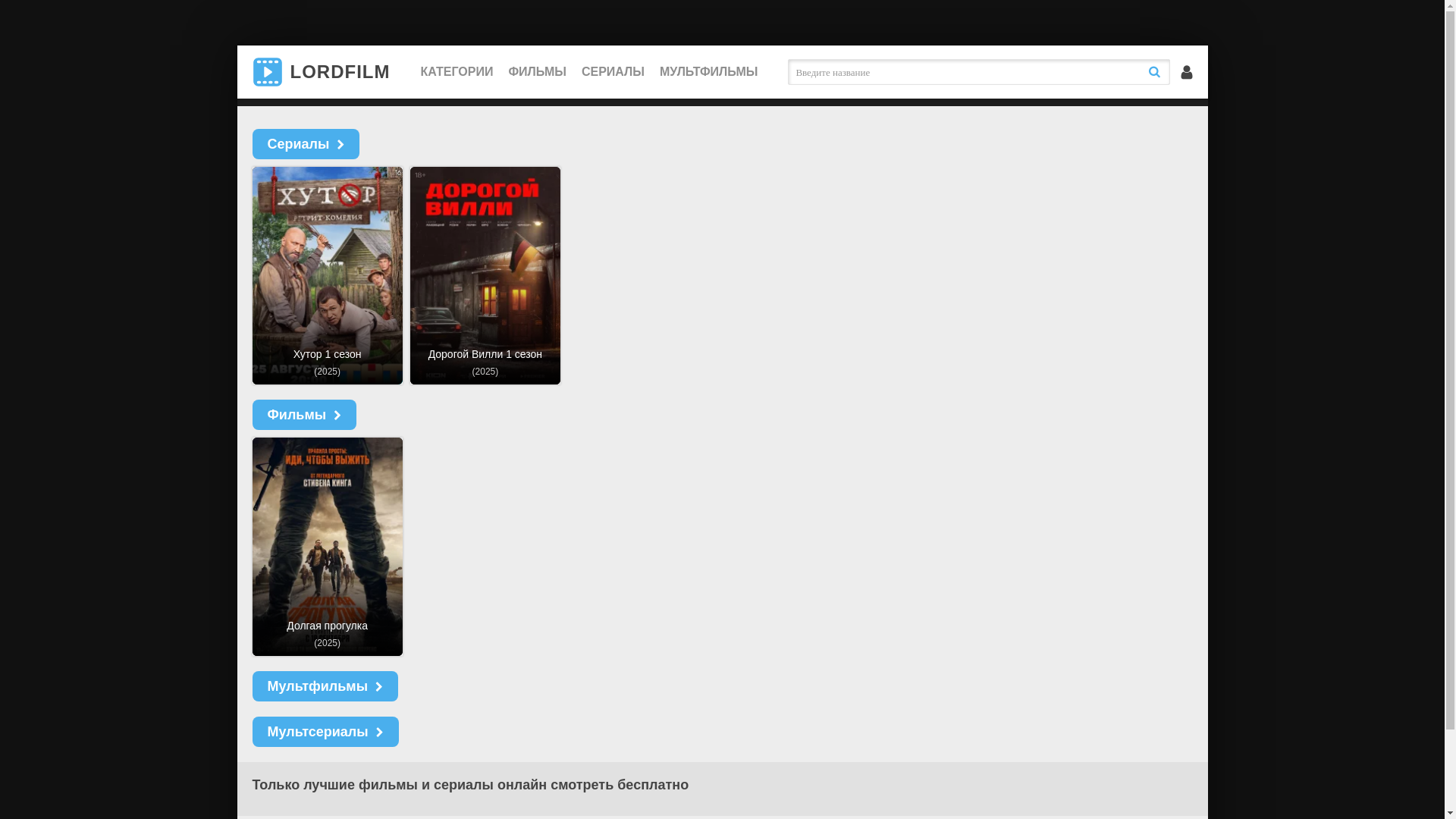1456x819 pixels.
Task: Open the Хутор 1 сезон poster
Action: click(327, 275)
